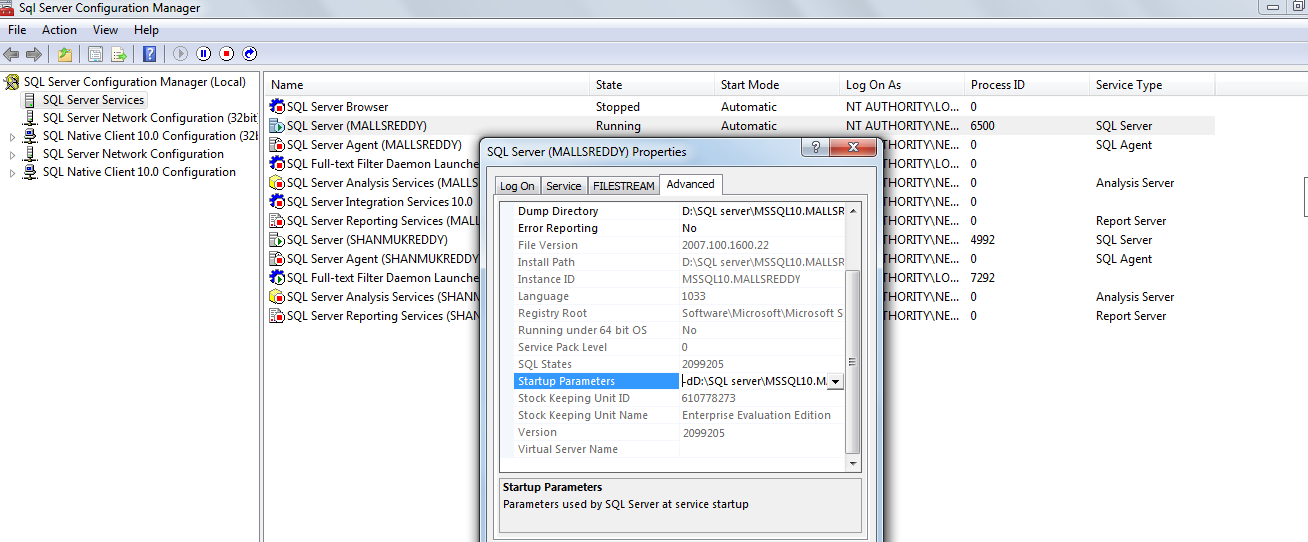
Task: Click the Pause Service toolbar icon
Action: tap(204, 54)
